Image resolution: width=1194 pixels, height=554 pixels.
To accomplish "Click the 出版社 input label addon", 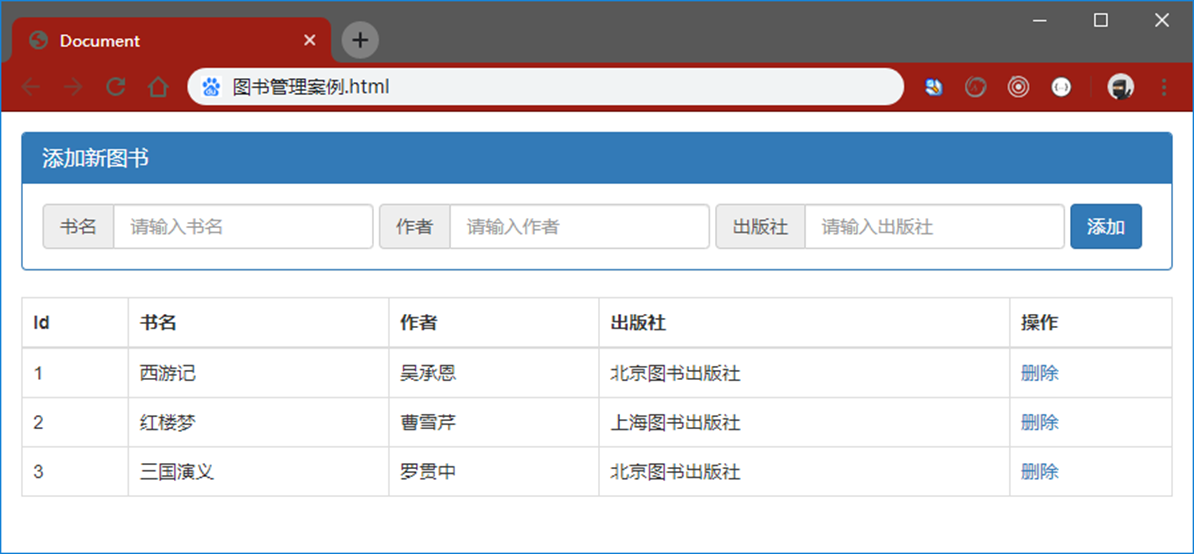I will tap(761, 227).
